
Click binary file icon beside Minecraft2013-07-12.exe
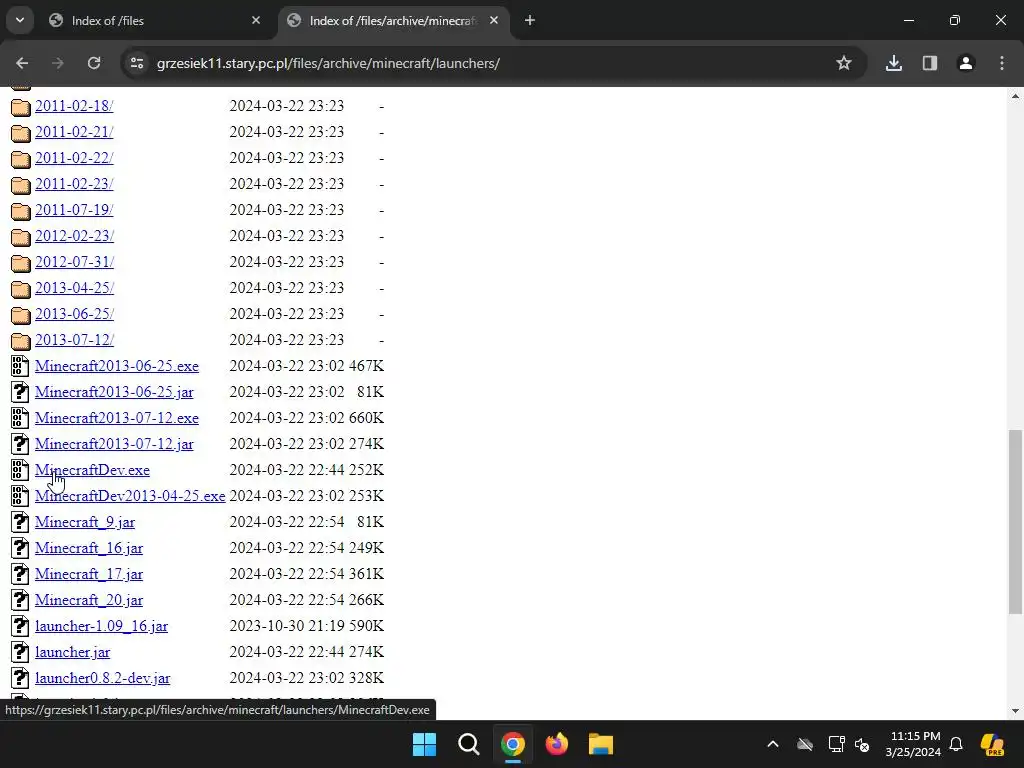(x=20, y=418)
